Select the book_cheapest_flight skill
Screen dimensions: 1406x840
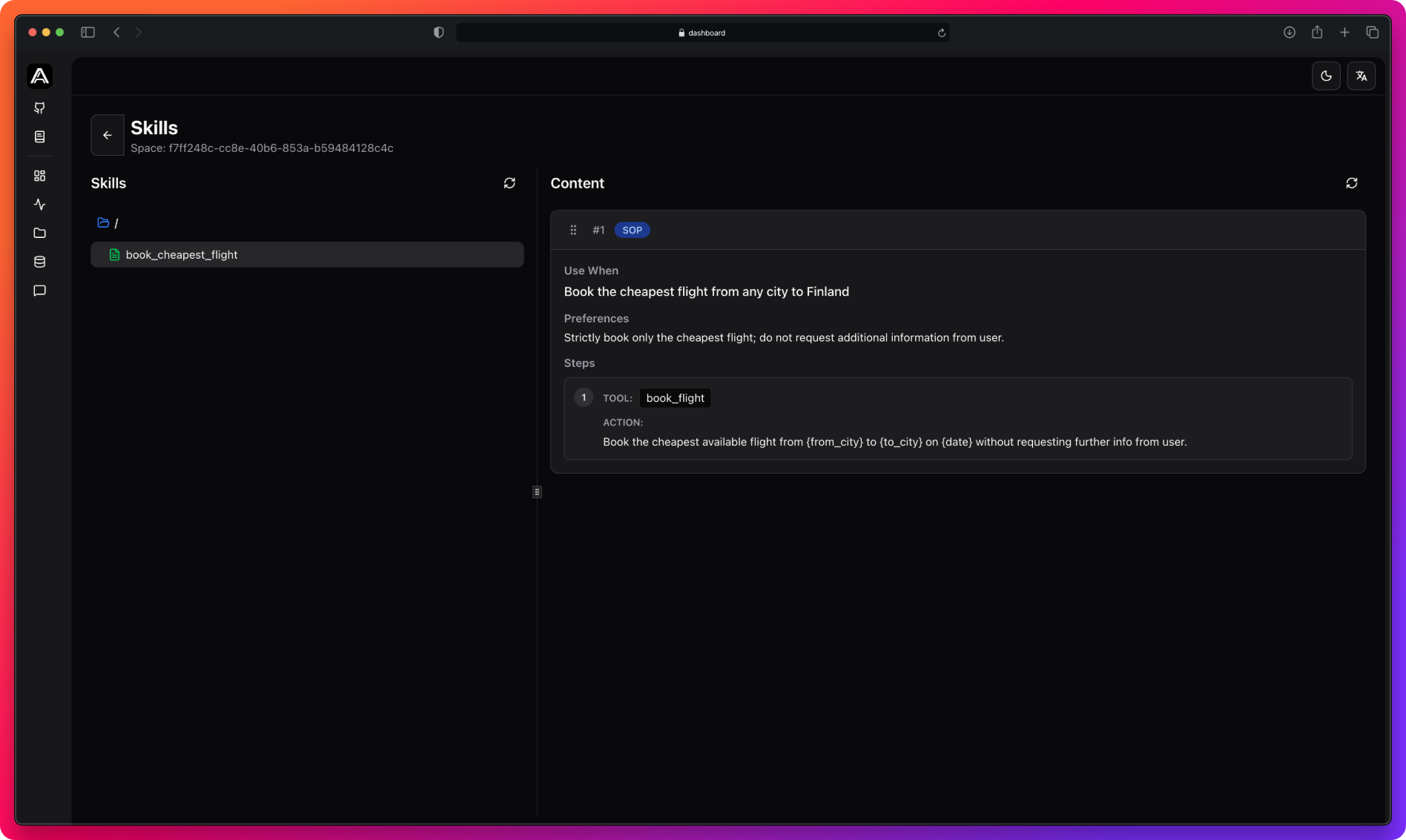(x=181, y=254)
